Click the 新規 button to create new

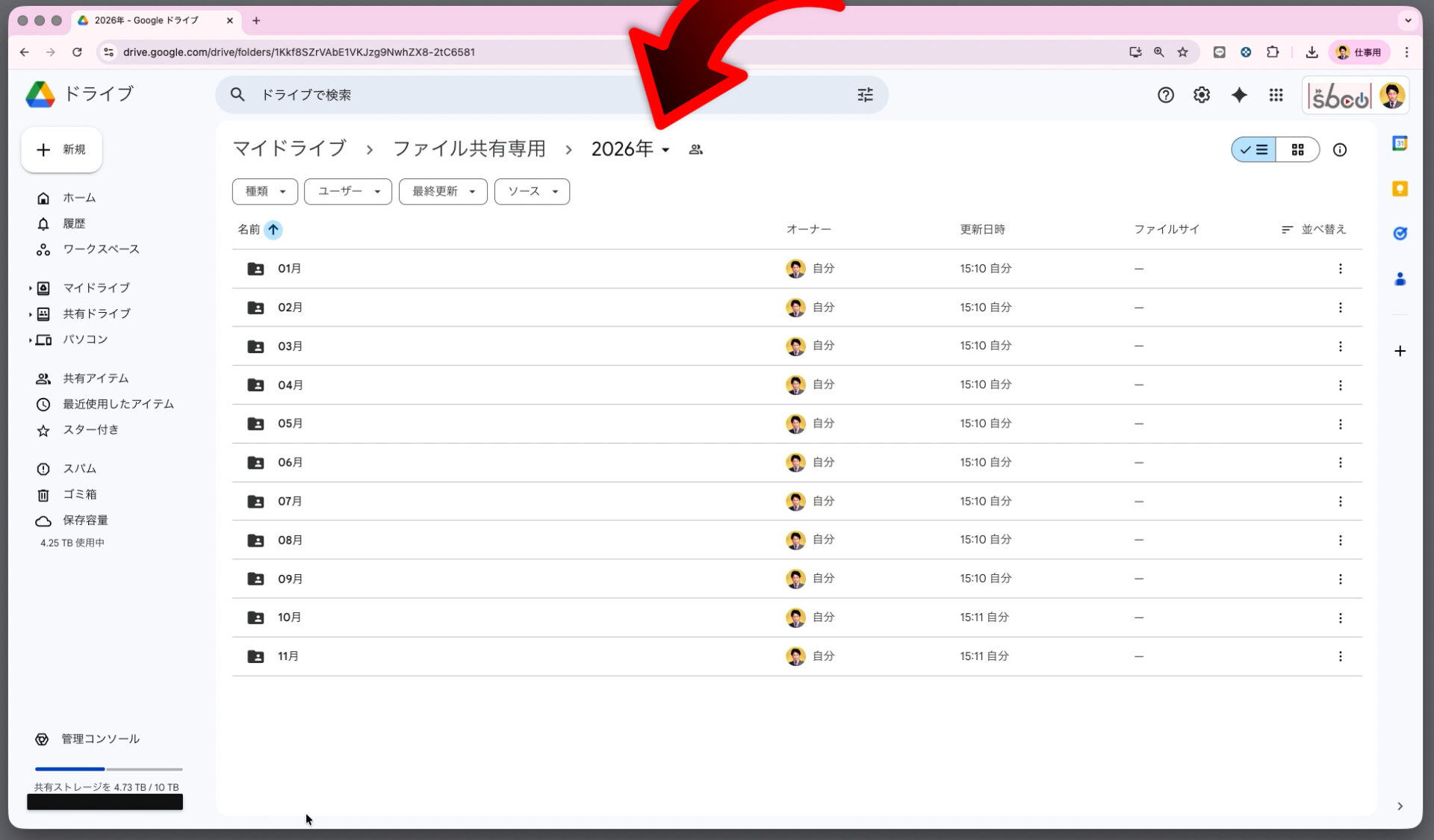click(x=61, y=149)
